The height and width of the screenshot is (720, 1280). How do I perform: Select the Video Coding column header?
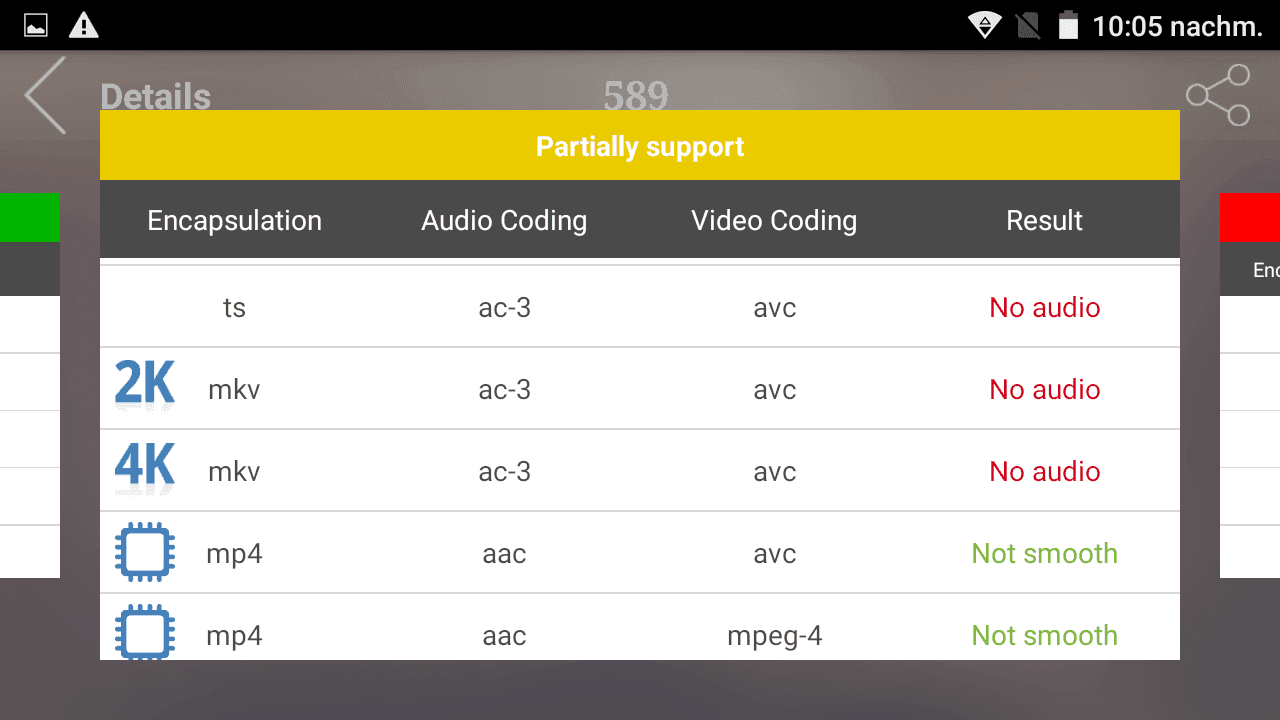[774, 220]
